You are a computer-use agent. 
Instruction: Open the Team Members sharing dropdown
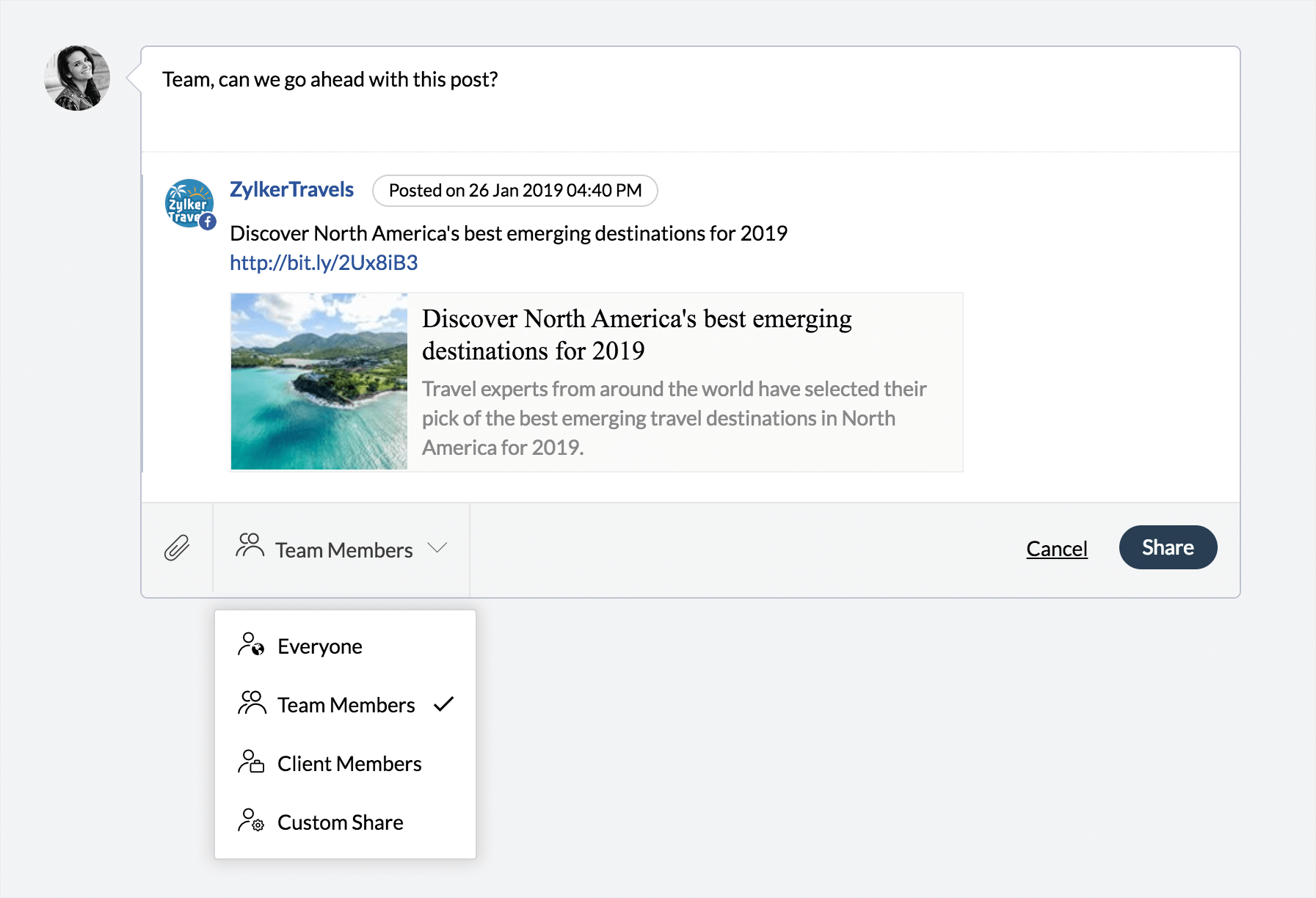point(343,550)
